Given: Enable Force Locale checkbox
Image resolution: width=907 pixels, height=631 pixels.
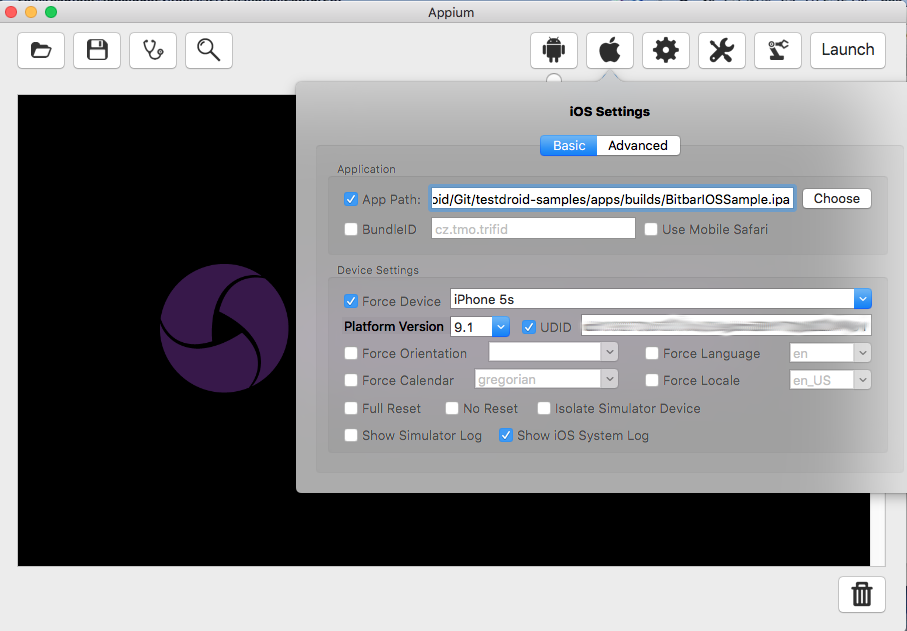Looking at the screenshot, I should [652, 381].
